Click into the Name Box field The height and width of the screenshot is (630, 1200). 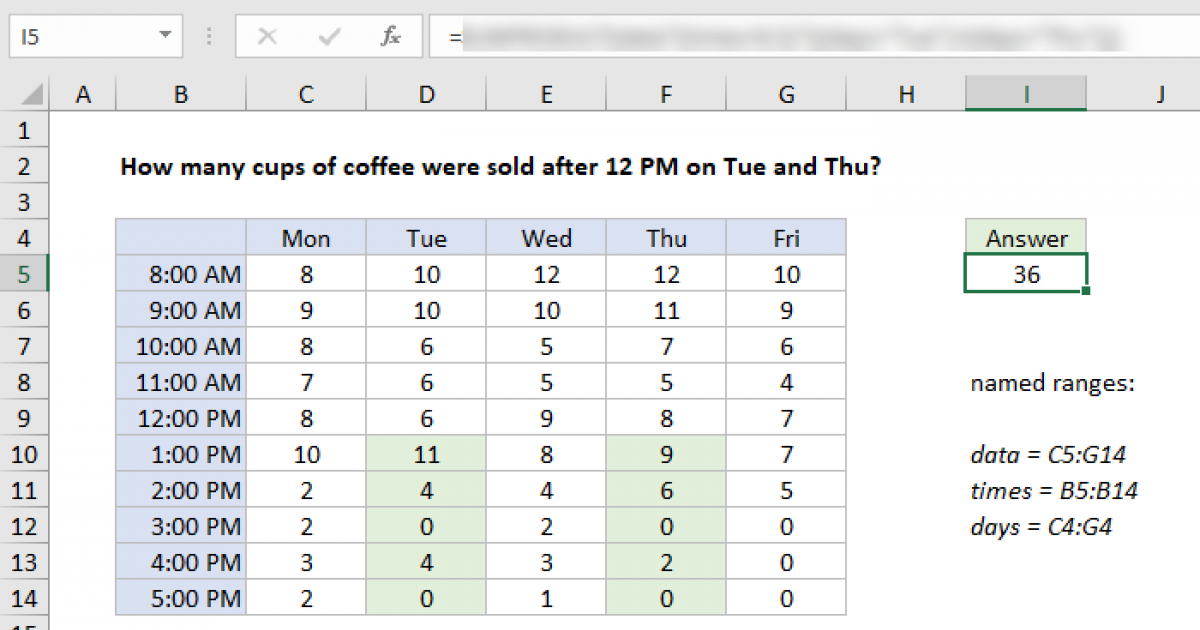(80, 37)
